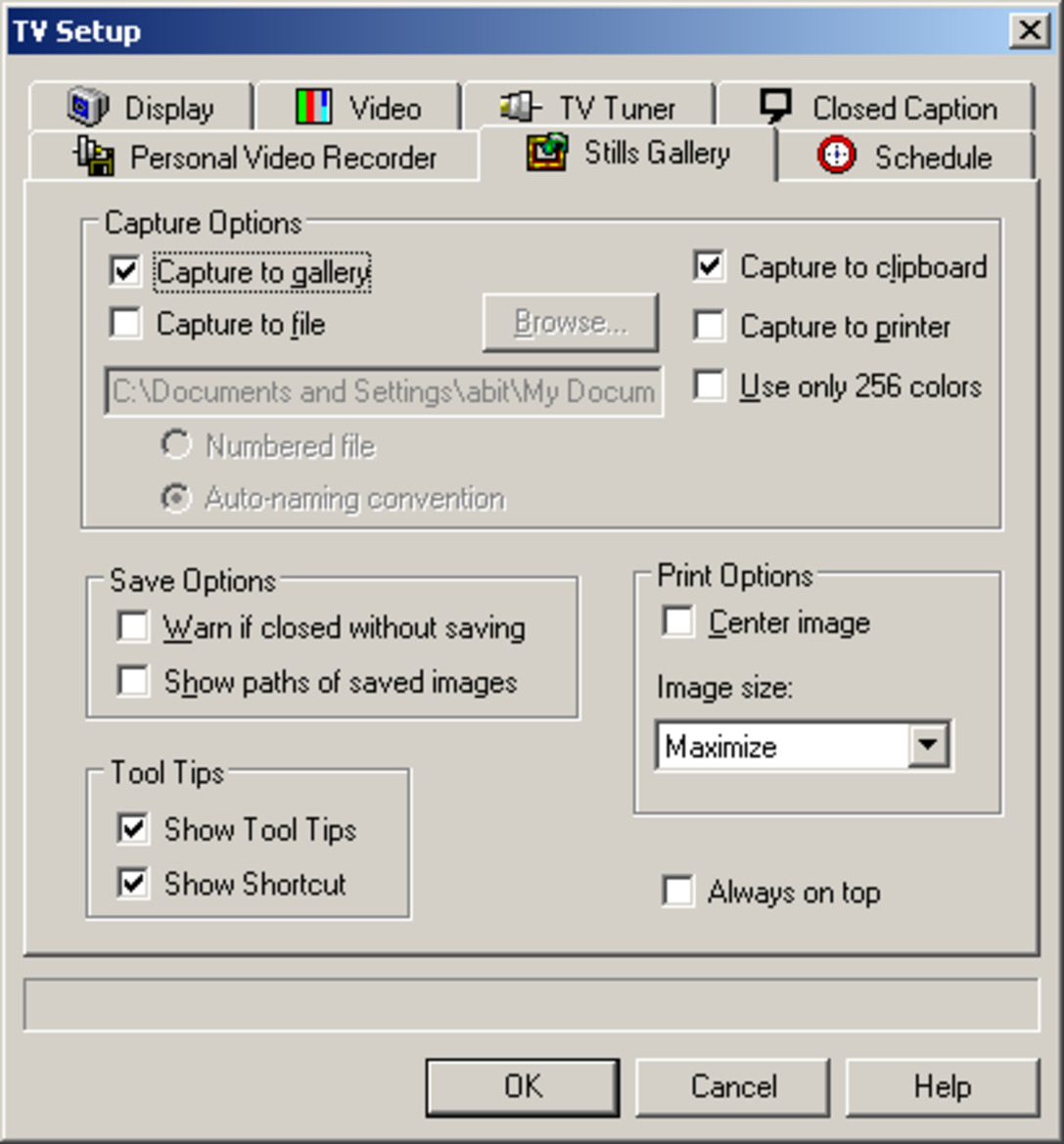Click the Maximize combo box value
The image size is (1064, 1144).
(x=782, y=746)
